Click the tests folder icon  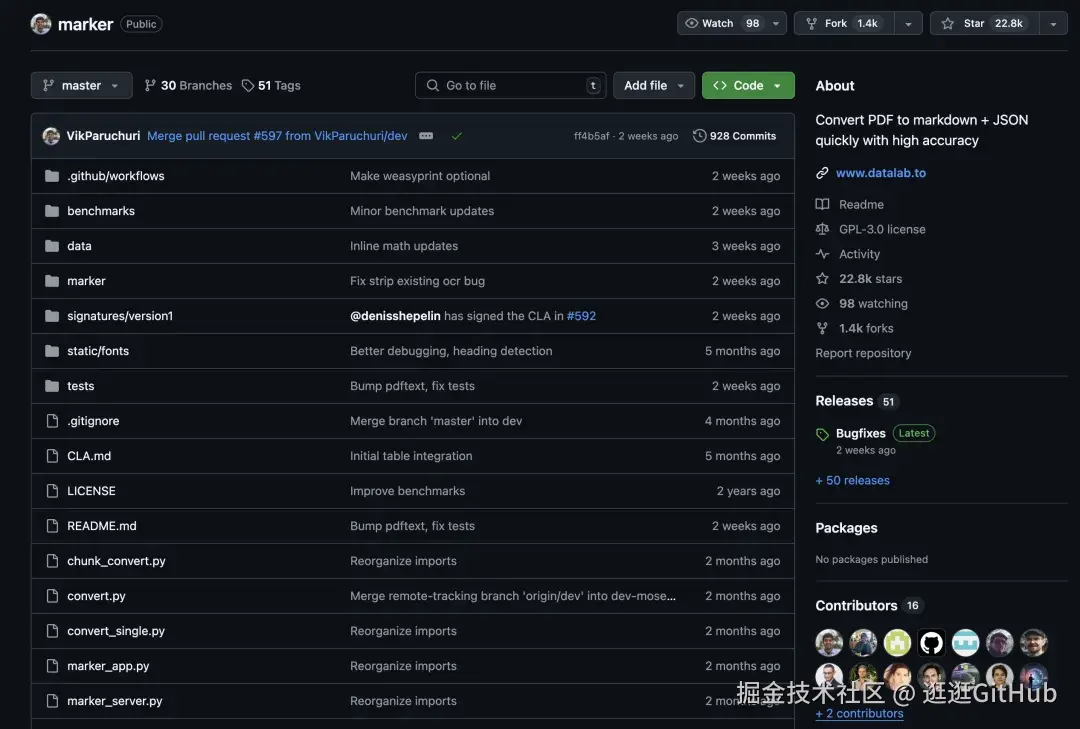click(x=52, y=386)
